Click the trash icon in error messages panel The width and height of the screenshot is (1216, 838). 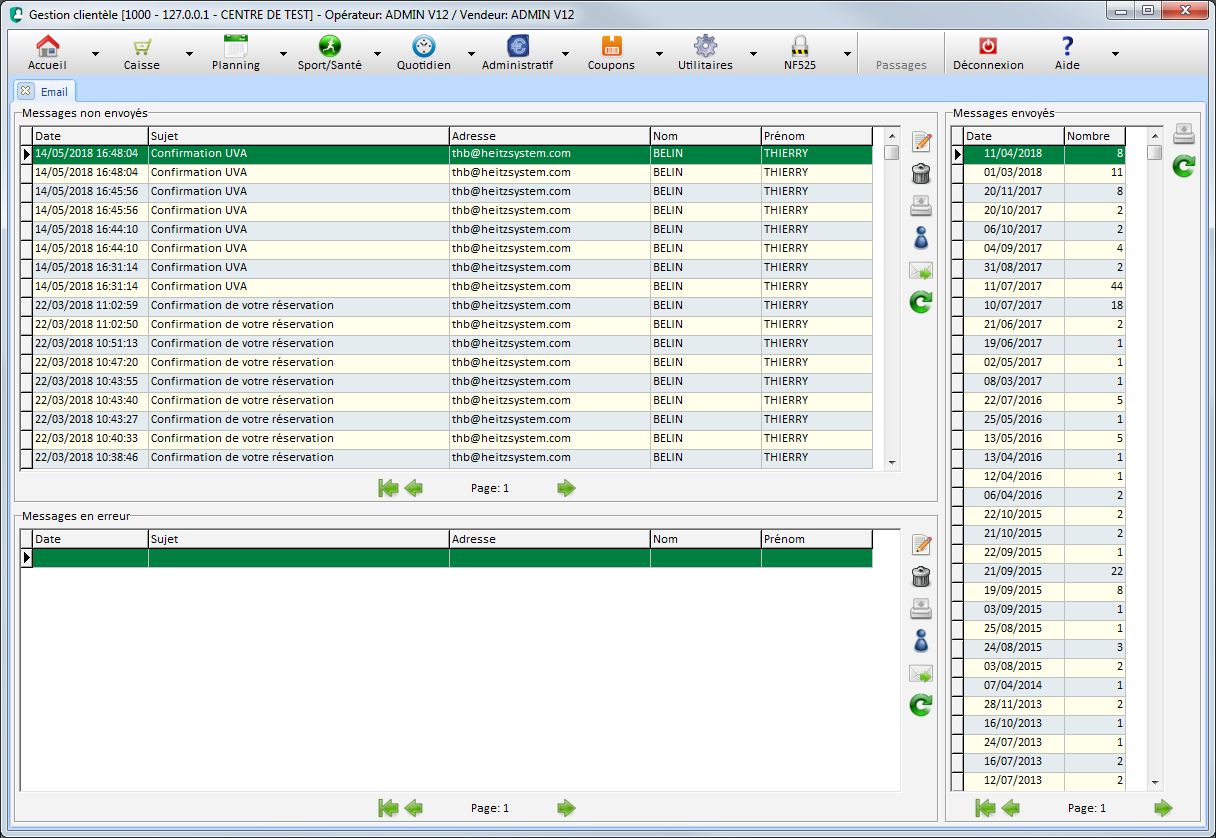click(x=920, y=577)
